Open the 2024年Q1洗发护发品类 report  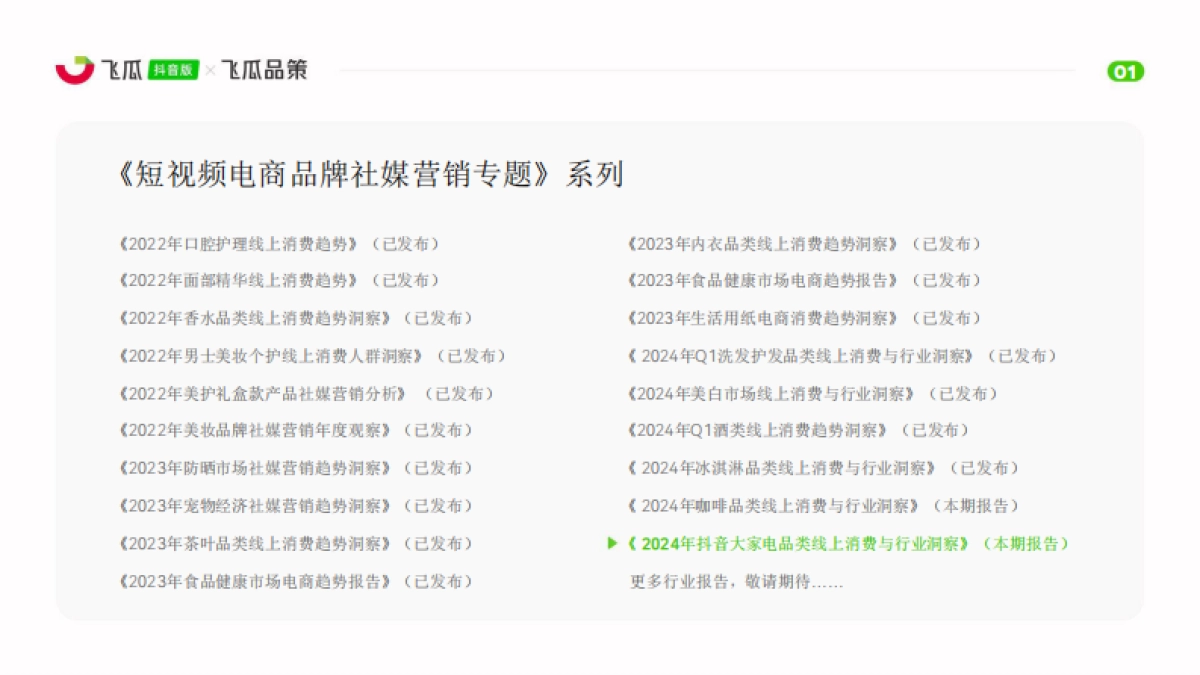(800, 356)
